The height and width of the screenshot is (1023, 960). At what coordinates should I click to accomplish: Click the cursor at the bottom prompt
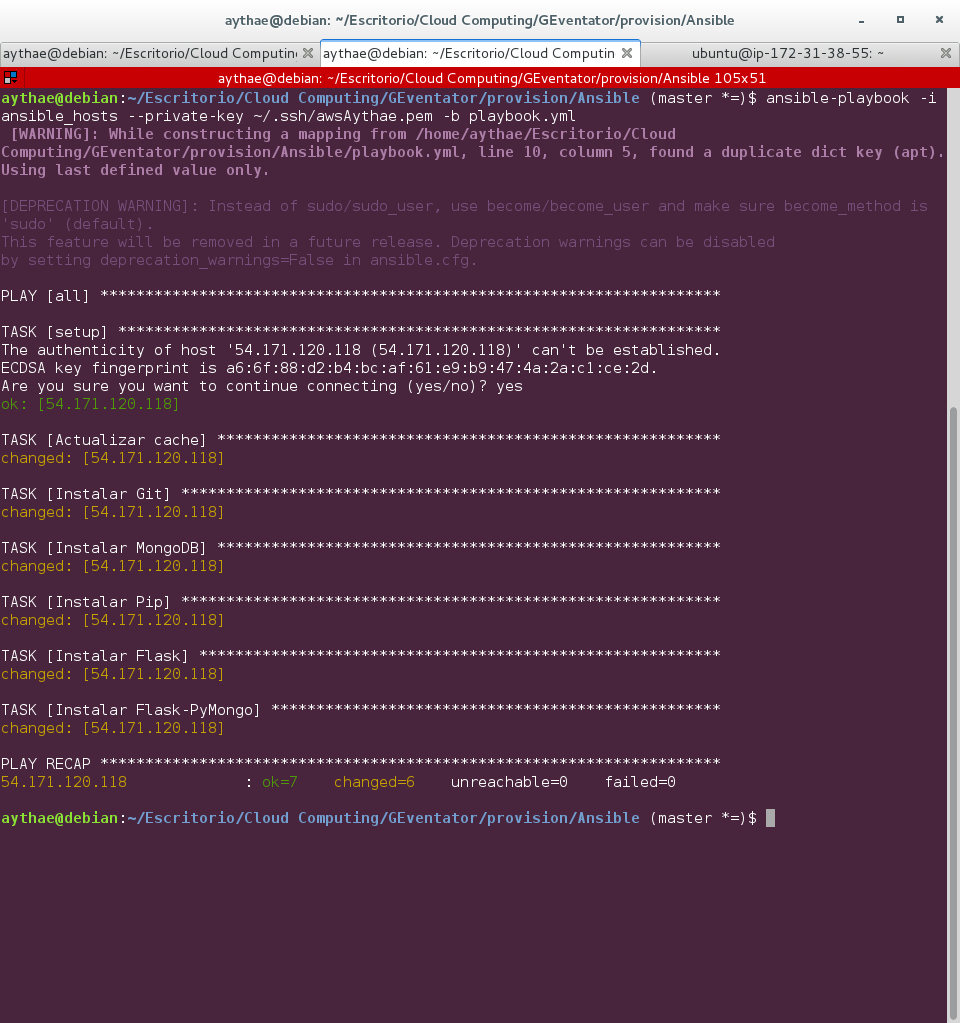pyautogui.click(x=770, y=818)
